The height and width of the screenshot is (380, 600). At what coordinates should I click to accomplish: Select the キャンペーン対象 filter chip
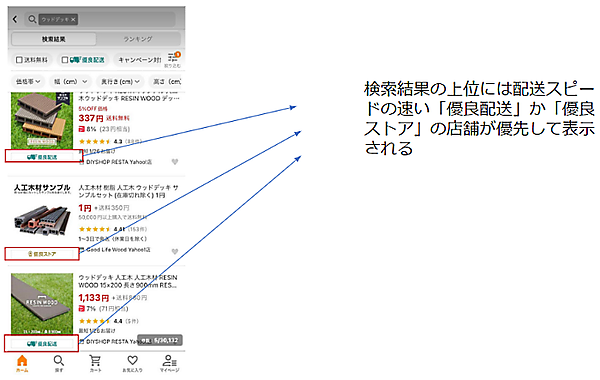[140, 60]
